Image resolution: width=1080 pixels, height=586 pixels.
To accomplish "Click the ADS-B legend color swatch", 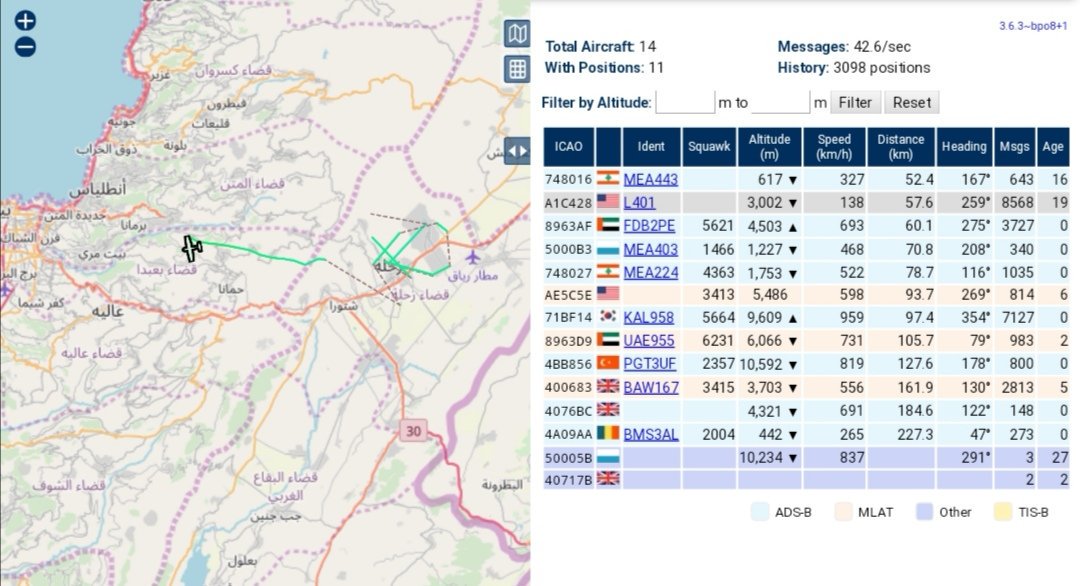I will point(760,512).
